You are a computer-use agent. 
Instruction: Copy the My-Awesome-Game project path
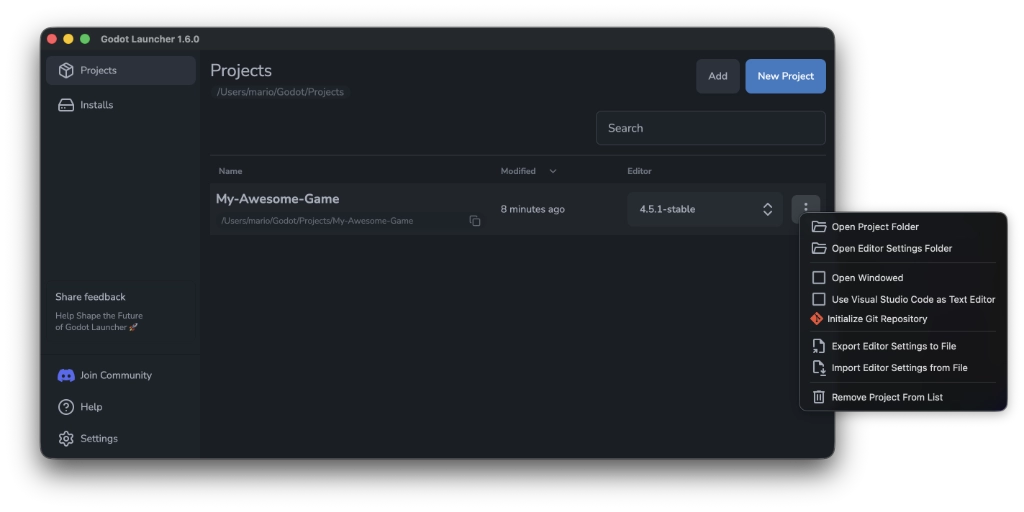[x=475, y=221]
